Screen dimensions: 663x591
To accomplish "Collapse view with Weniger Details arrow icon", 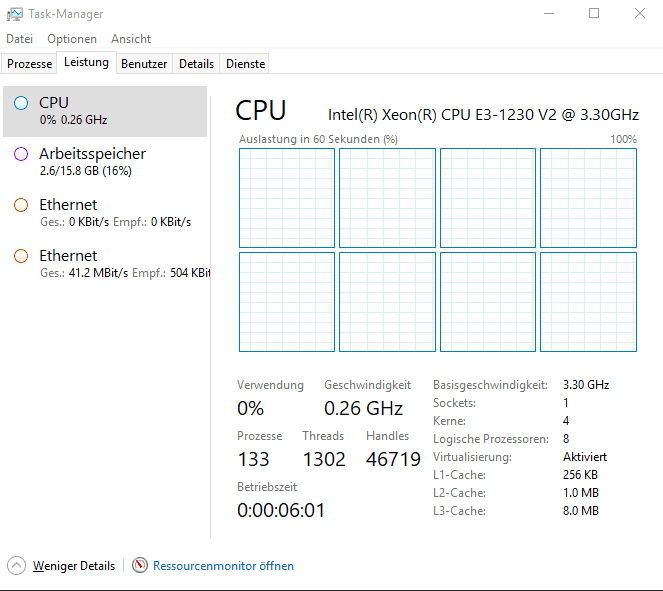I will [16, 566].
